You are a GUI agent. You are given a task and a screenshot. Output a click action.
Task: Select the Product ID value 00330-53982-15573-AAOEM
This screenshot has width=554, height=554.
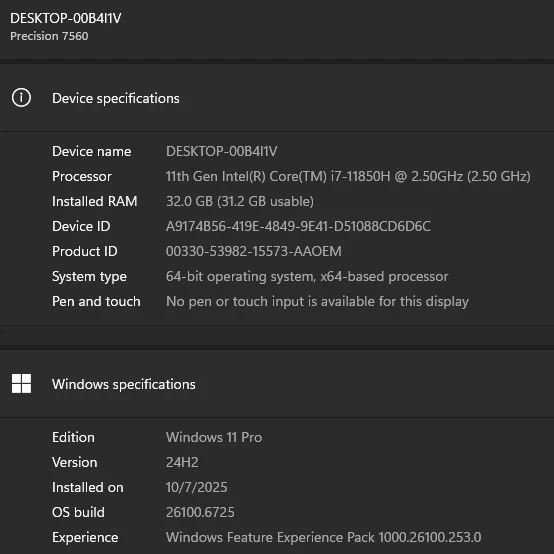click(254, 251)
